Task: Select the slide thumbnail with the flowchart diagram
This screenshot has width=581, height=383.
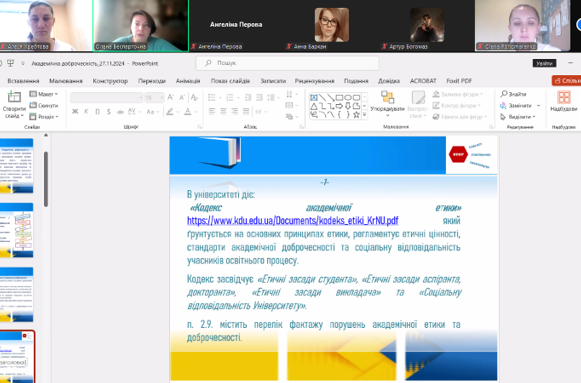Action: click(x=16, y=230)
